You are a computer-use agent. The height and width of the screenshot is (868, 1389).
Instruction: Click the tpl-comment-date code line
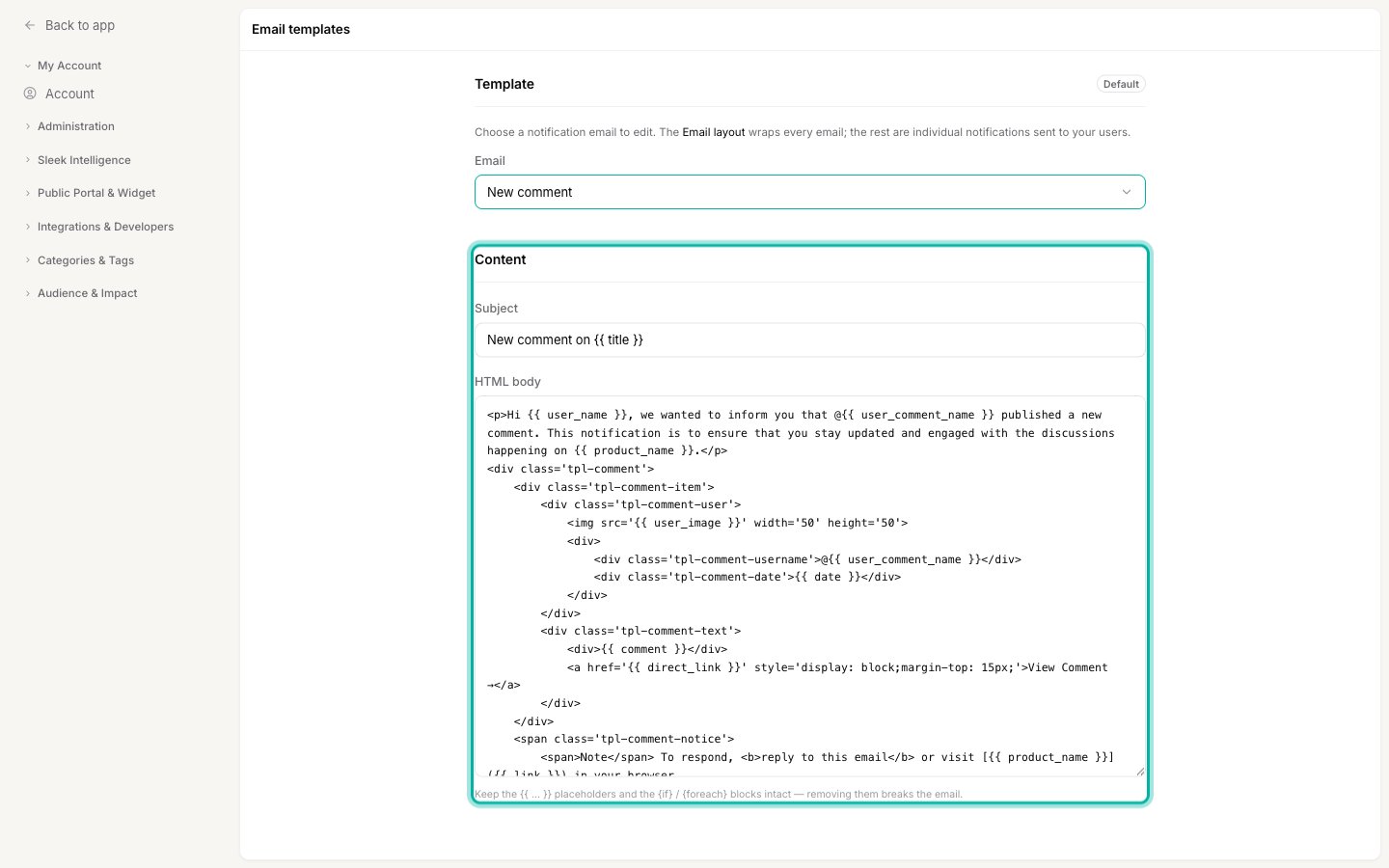click(748, 577)
